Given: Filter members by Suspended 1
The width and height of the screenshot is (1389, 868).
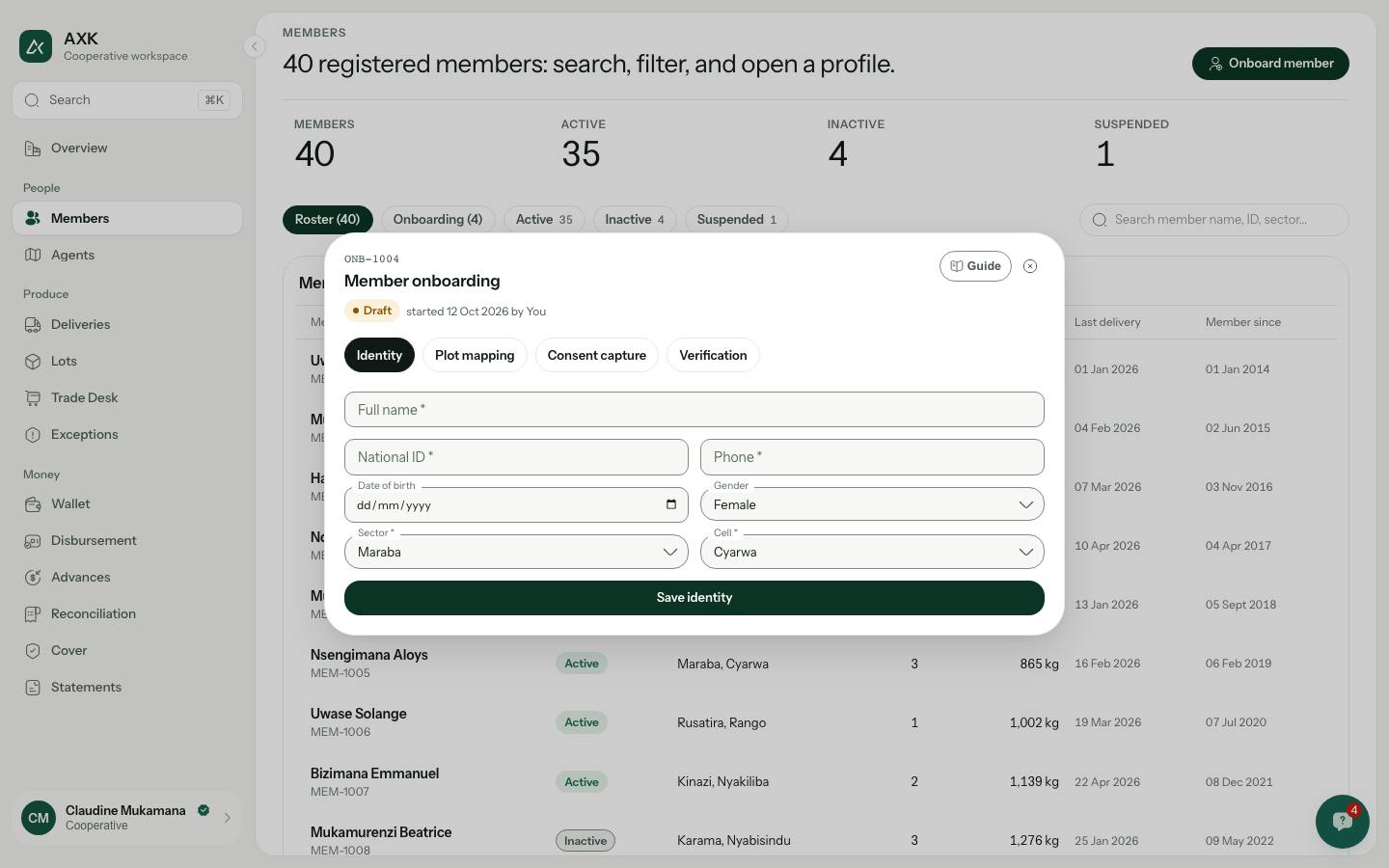Looking at the screenshot, I should tap(737, 220).
